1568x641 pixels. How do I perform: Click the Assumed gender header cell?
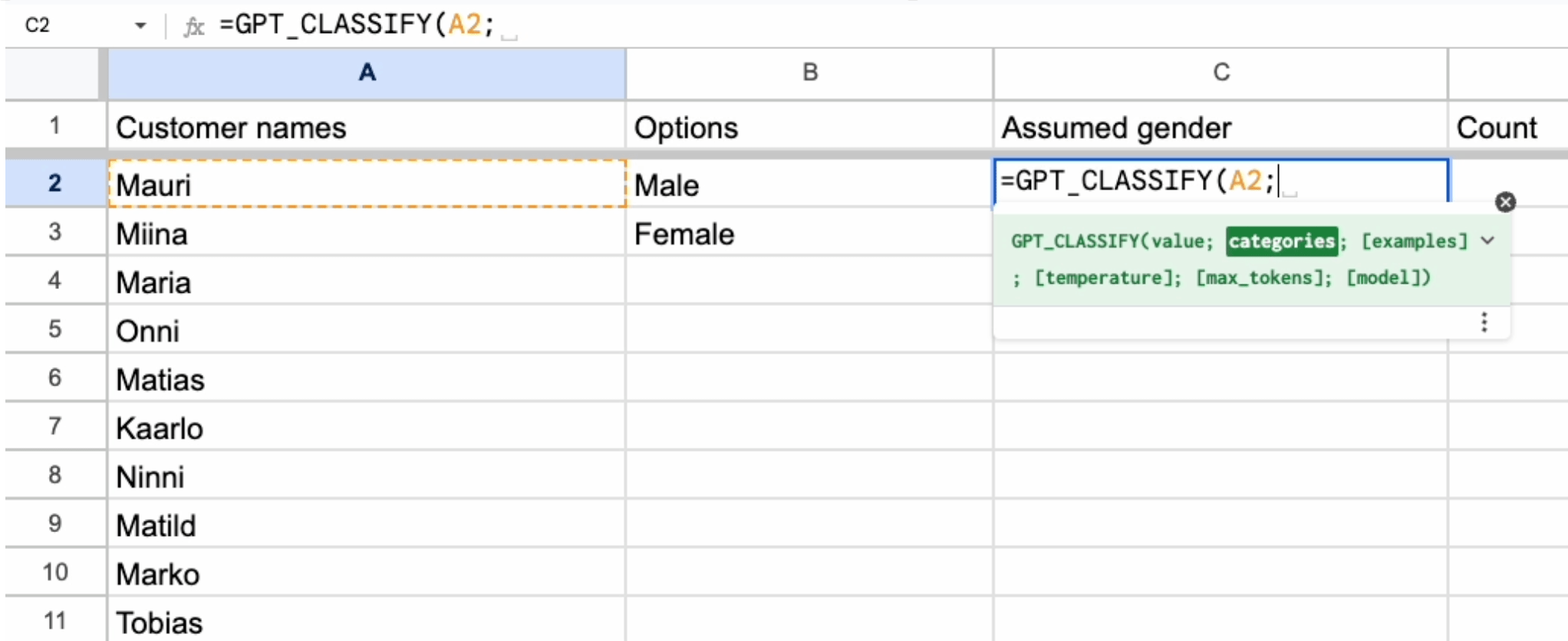tap(1220, 127)
